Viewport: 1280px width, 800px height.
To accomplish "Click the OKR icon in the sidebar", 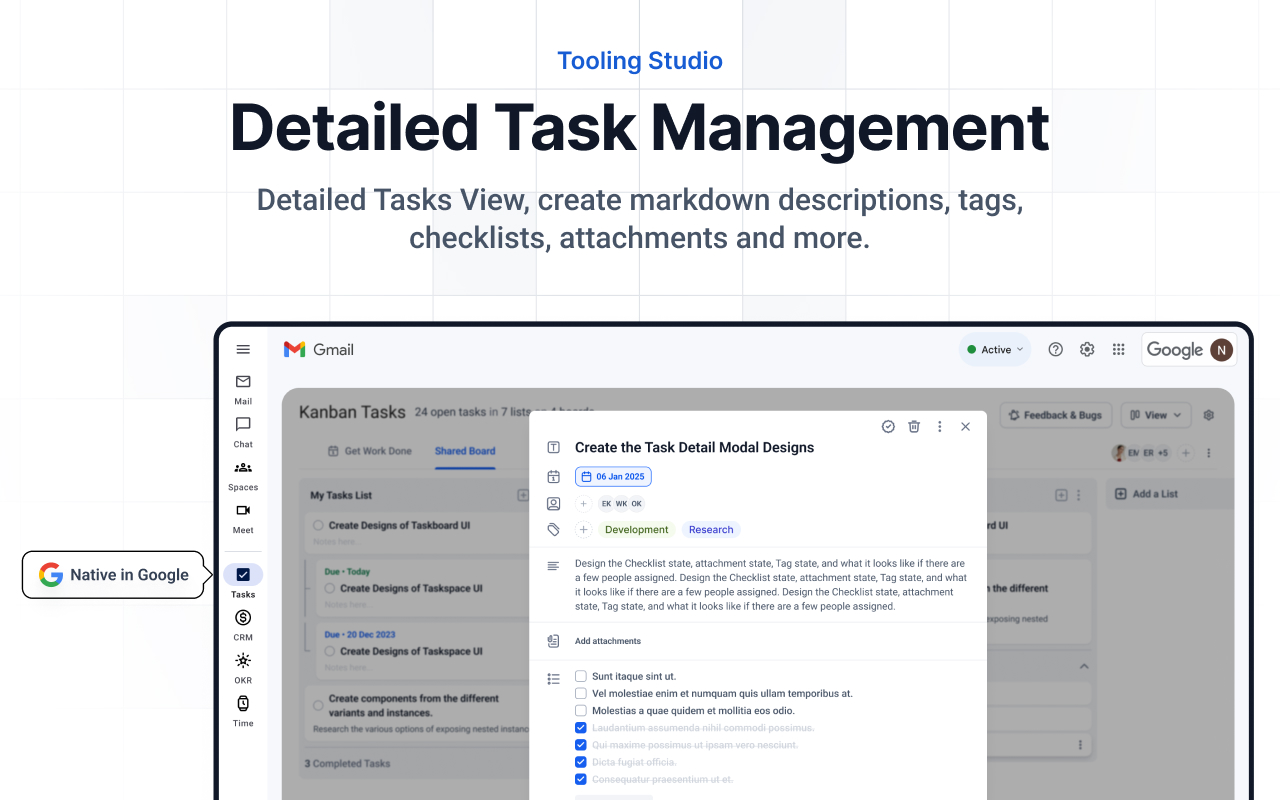I will pos(243,660).
